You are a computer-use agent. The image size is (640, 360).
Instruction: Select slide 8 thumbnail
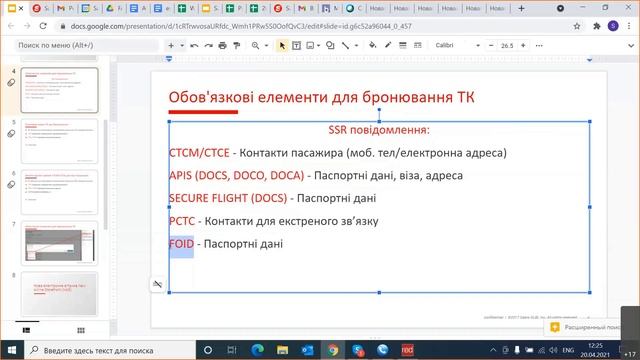(x=60, y=294)
